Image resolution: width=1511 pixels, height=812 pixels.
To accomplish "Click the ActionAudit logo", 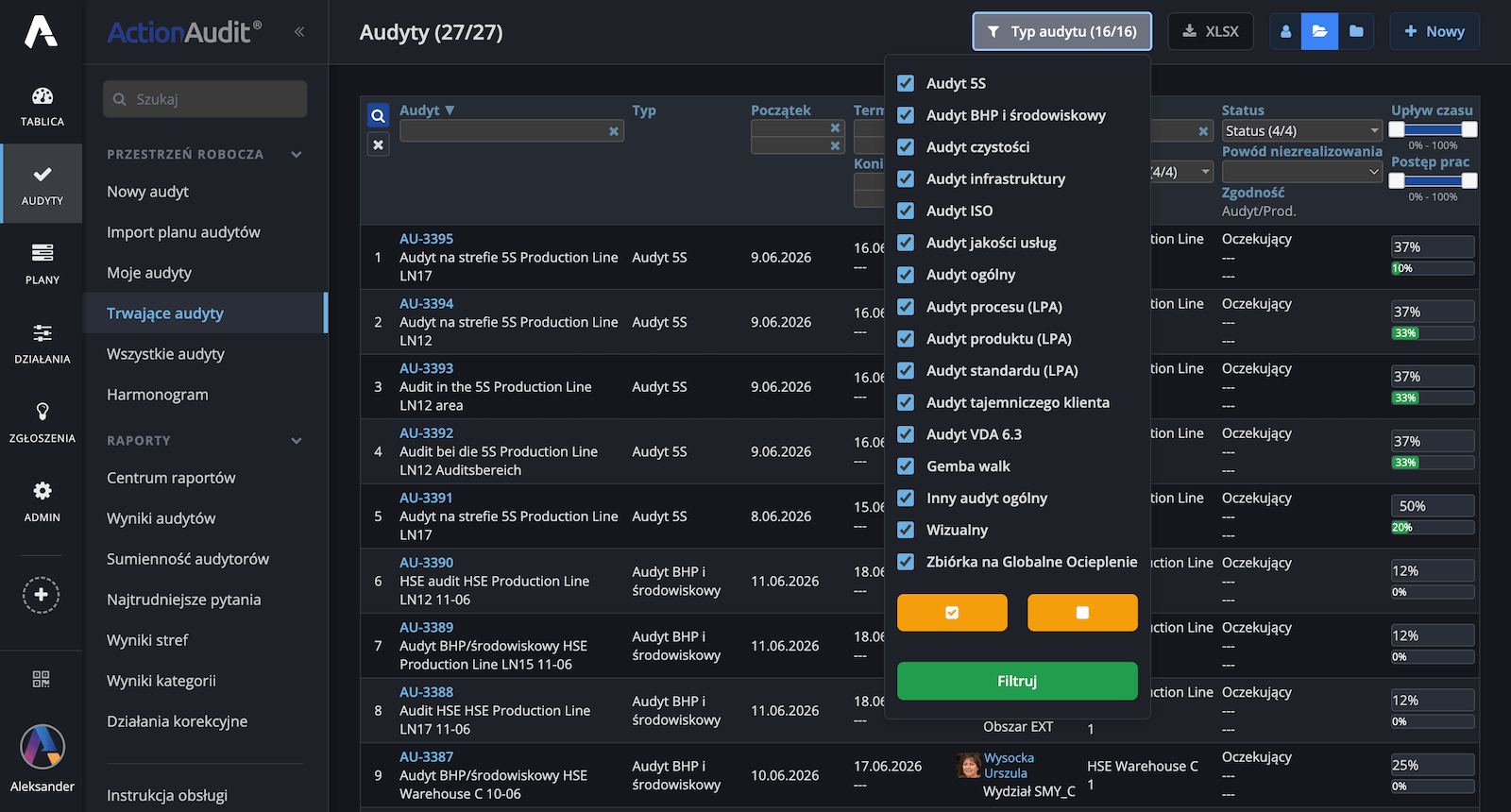I will point(184,32).
